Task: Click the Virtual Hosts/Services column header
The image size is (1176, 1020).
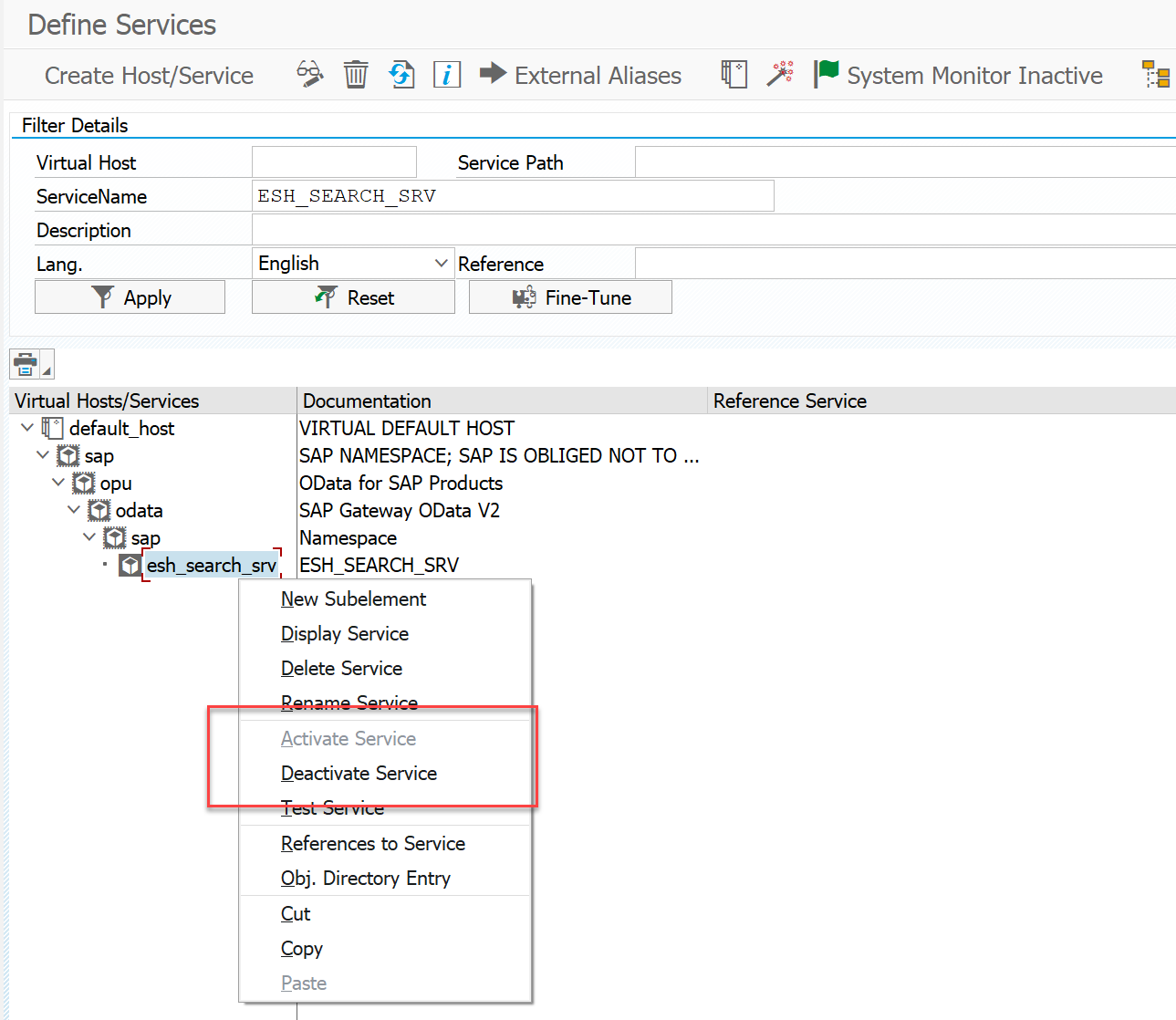Action: pos(153,401)
